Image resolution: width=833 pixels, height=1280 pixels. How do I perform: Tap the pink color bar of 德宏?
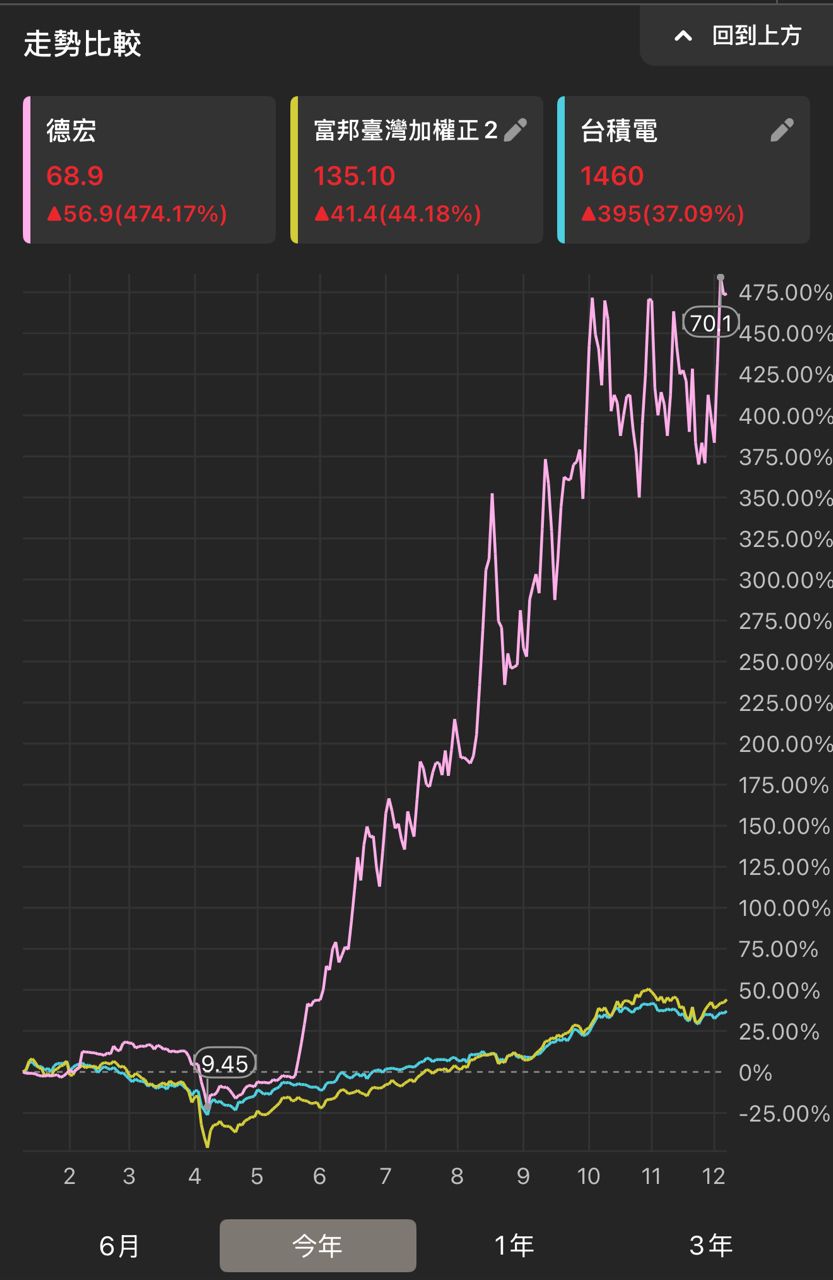pyautogui.click(x=27, y=170)
